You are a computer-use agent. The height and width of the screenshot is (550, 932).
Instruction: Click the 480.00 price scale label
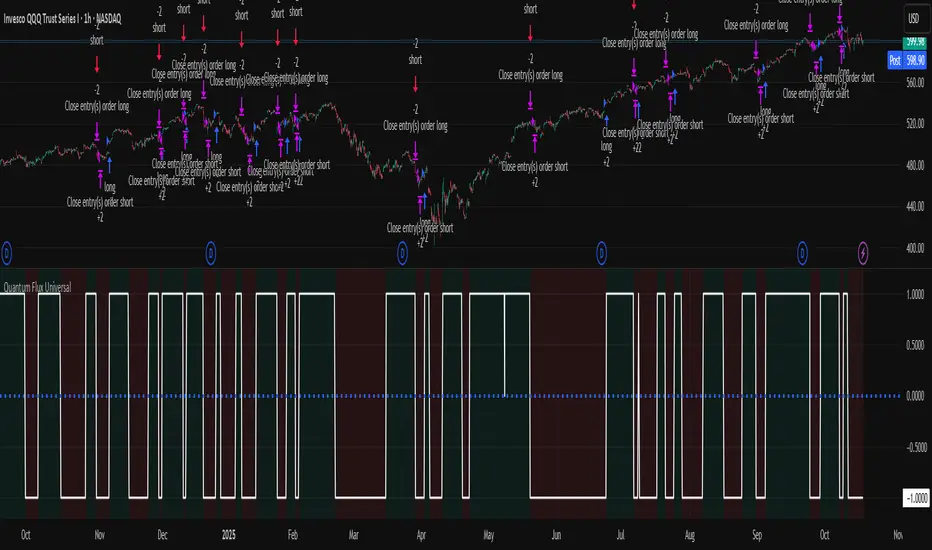(x=915, y=165)
